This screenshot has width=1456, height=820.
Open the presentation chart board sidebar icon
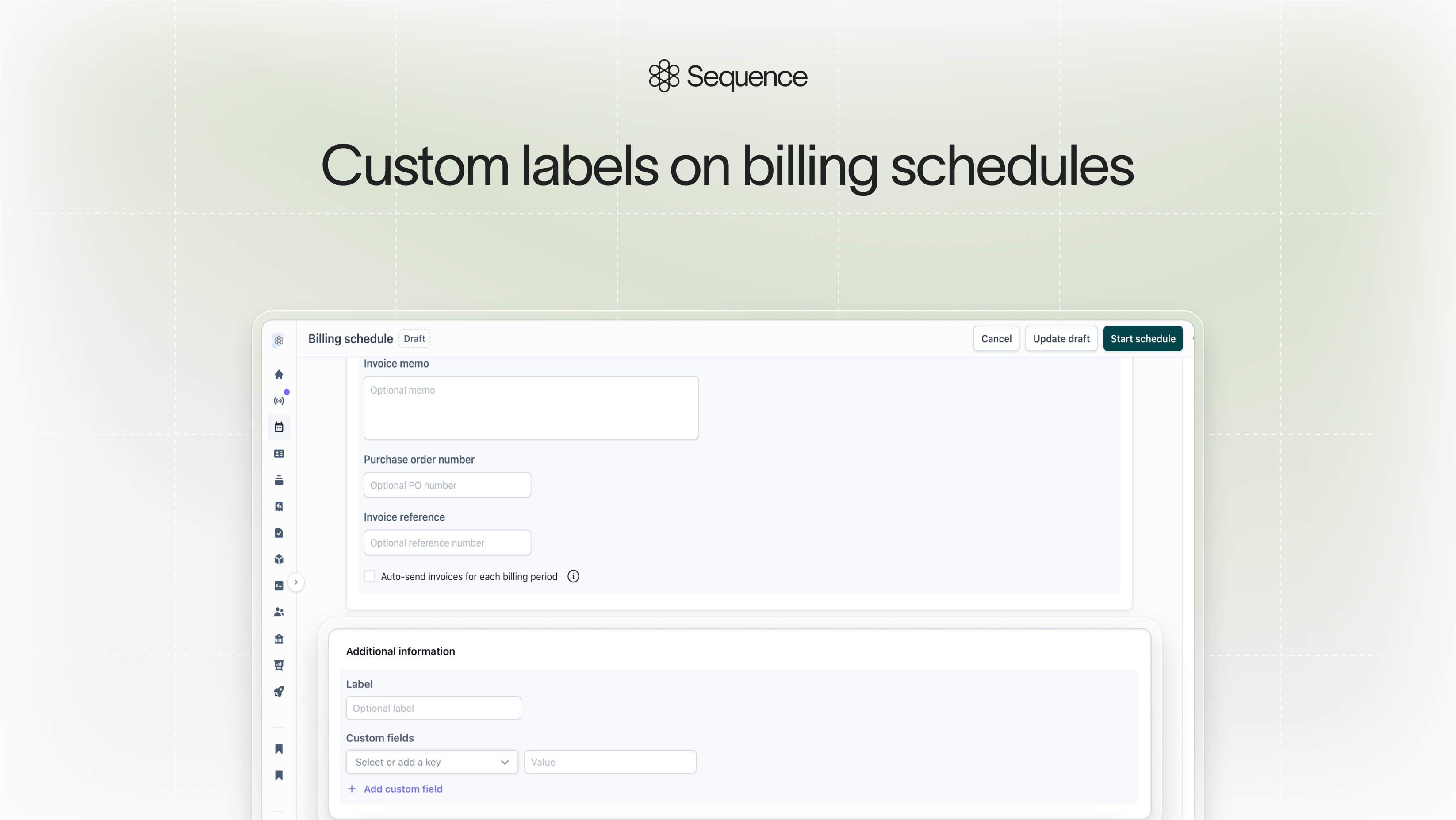coord(279,665)
